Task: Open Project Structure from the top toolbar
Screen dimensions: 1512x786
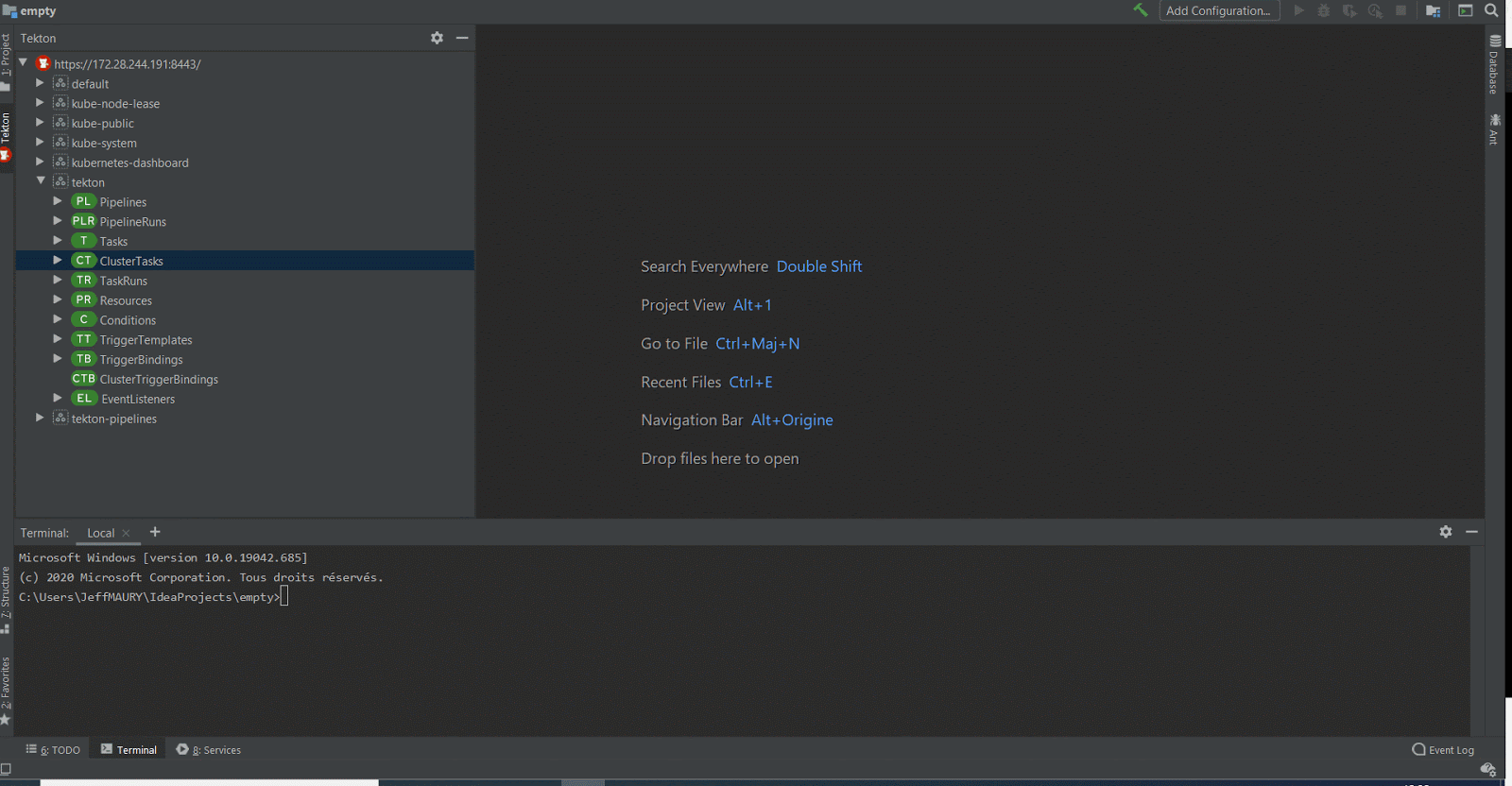Action: click(x=1433, y=10)
